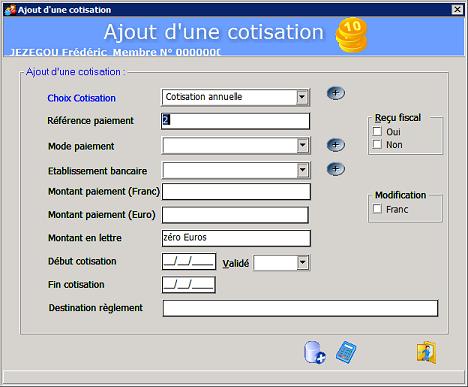Click the plus icon next to Etablissement bancaire
This screenshot has width=468, height=387.
(335, 169)
